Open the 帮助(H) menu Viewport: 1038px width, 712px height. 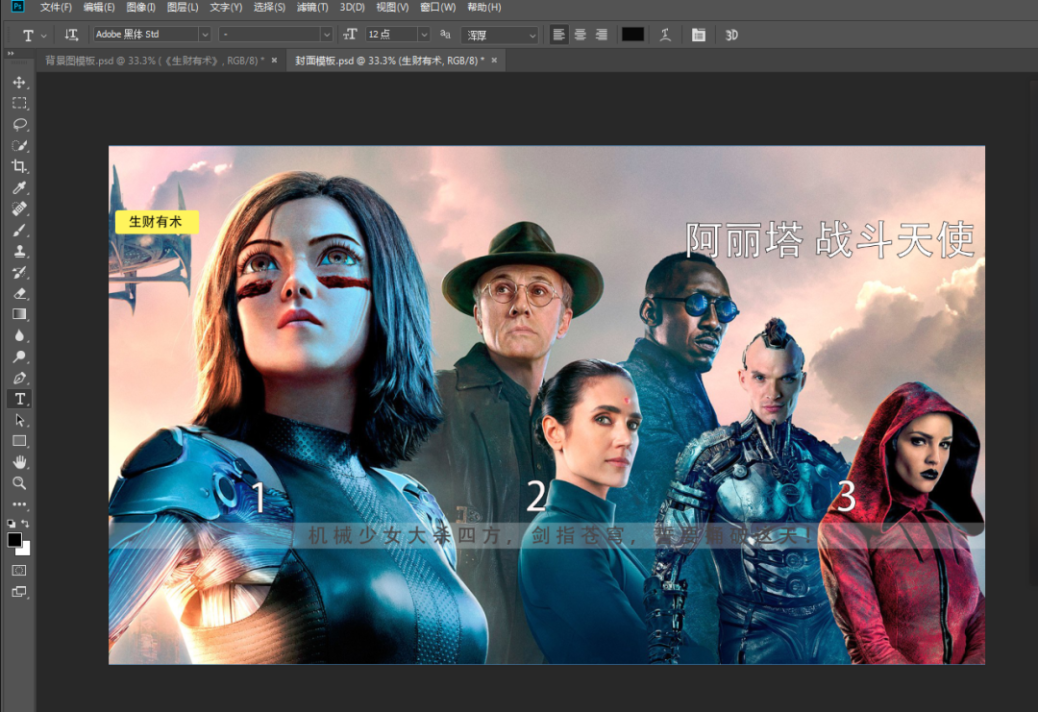point(484,7)
